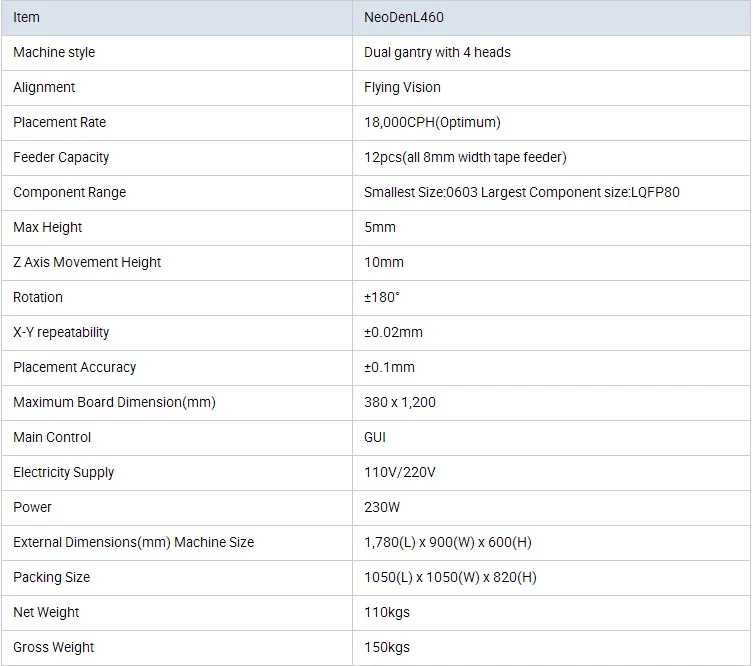Screen dimensions: 753x666
Task: Select the 'Placement Accuracy' label
Action: point(74,367)
